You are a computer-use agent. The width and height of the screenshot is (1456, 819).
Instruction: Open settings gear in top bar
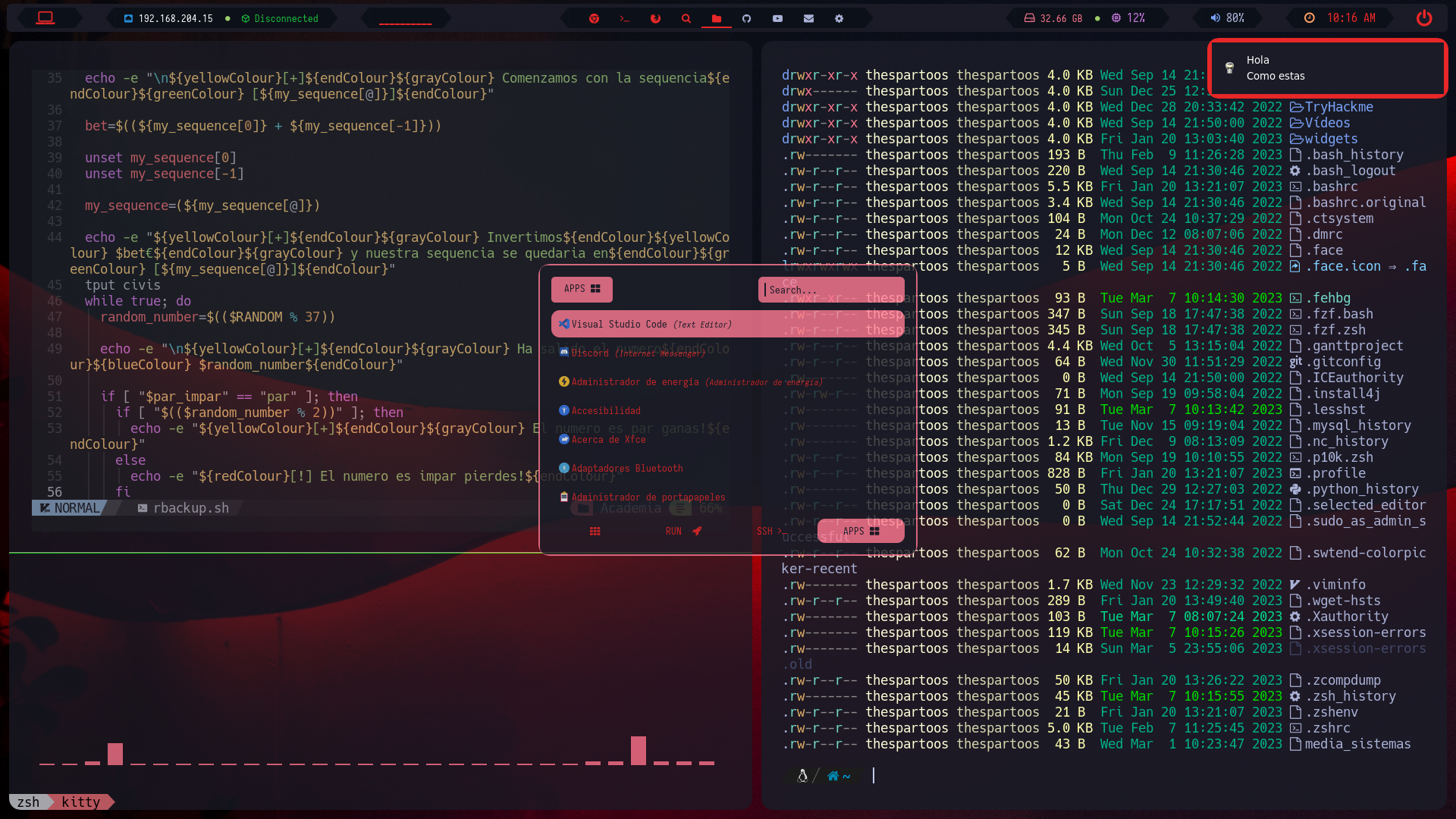click(x=839, y=18)
